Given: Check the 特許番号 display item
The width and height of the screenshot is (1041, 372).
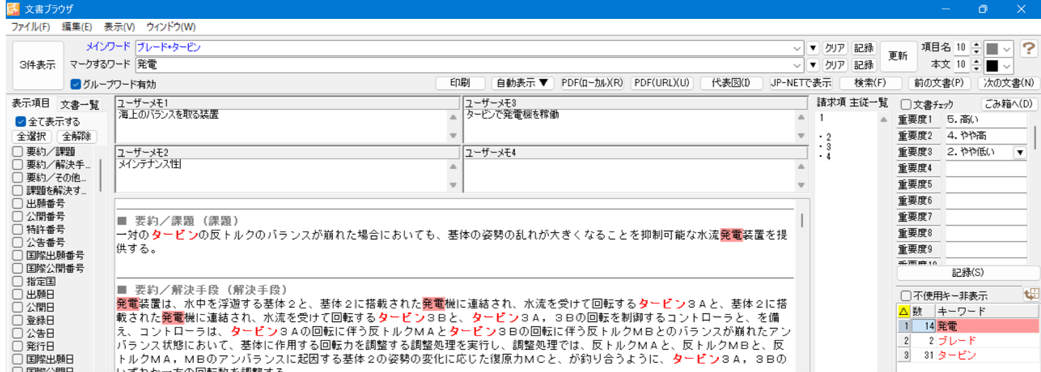Looking at the screenshot, I should coord(17,229).
